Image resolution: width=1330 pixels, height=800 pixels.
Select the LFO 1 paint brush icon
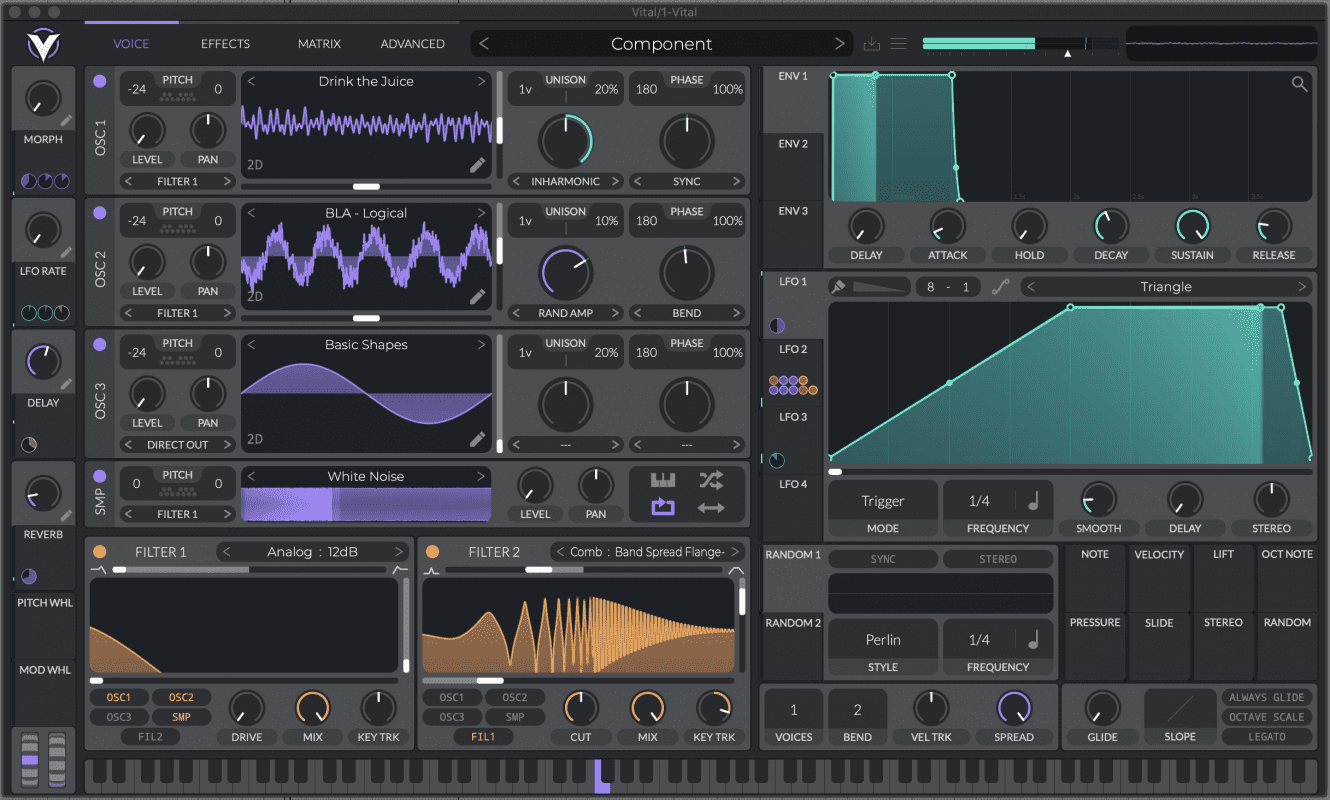pos(838,287)
